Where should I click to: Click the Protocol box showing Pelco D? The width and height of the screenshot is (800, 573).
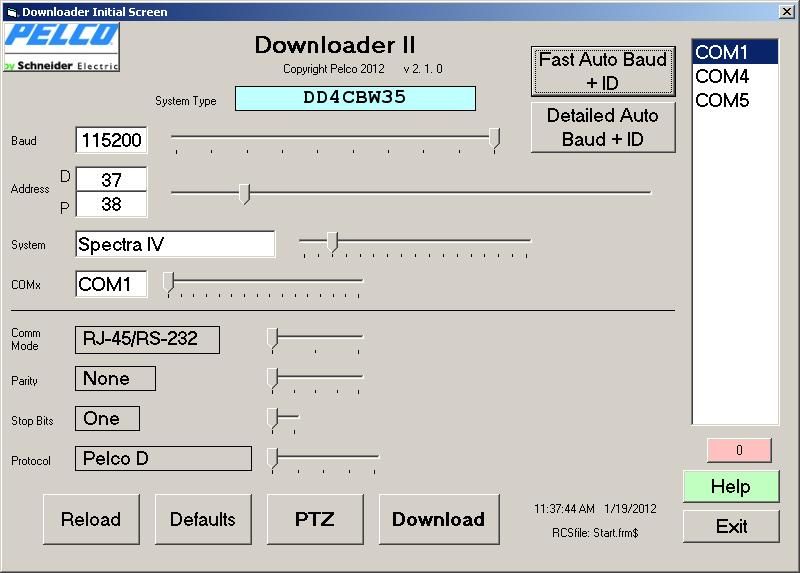[163, 458]
